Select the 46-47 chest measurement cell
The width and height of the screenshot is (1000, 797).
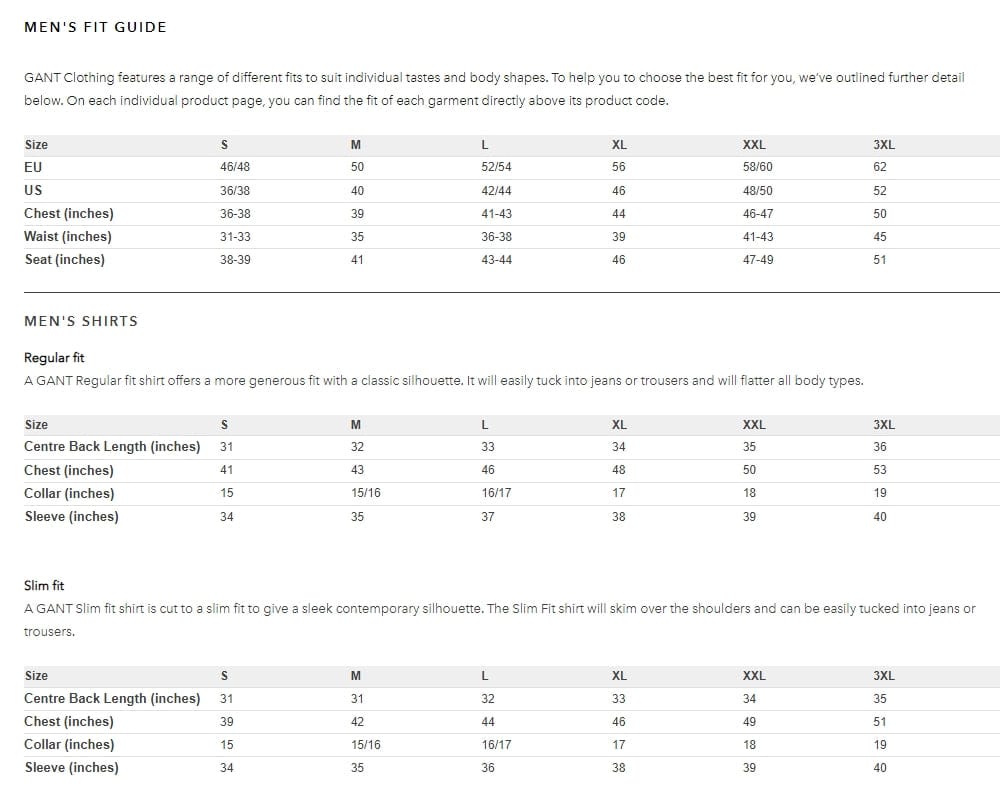click(x=757, y=214)
